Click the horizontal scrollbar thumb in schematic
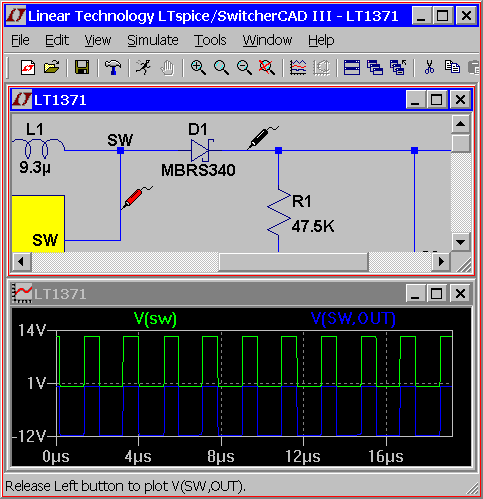This screenshot has width=483, height=499. coord(294,262)
